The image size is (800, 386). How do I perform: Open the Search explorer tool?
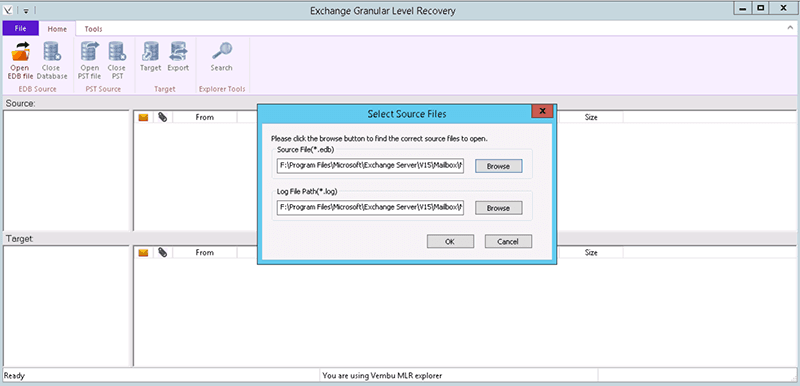point(221,57)
